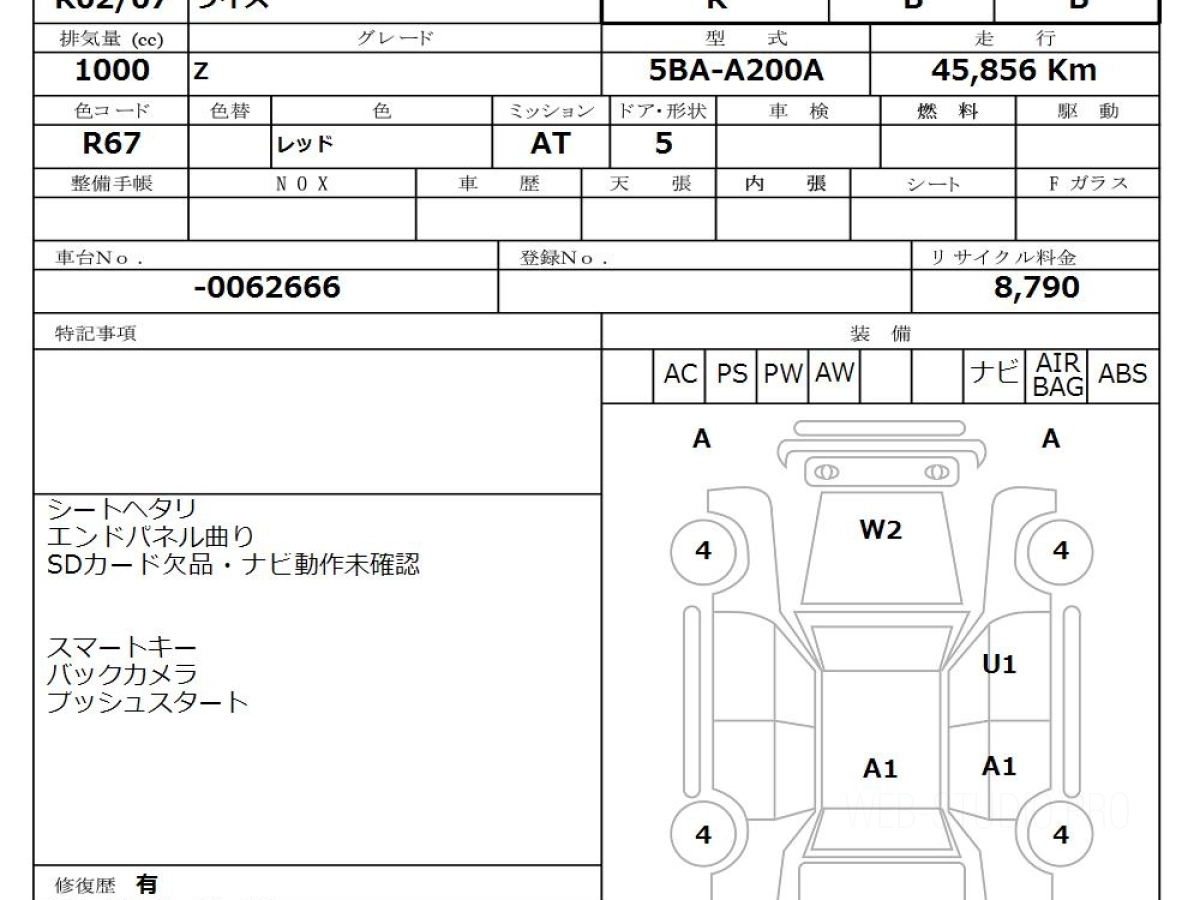Click the A mark right of the diagram top
The width and height of the screenshot is (1200, 900).
coord(1050,439)
